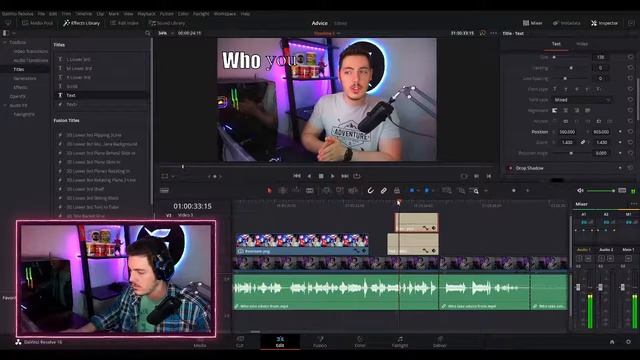Toggle the Linked Selection chain icon
This screenshot has width=640, height=360.
[384, 191]
